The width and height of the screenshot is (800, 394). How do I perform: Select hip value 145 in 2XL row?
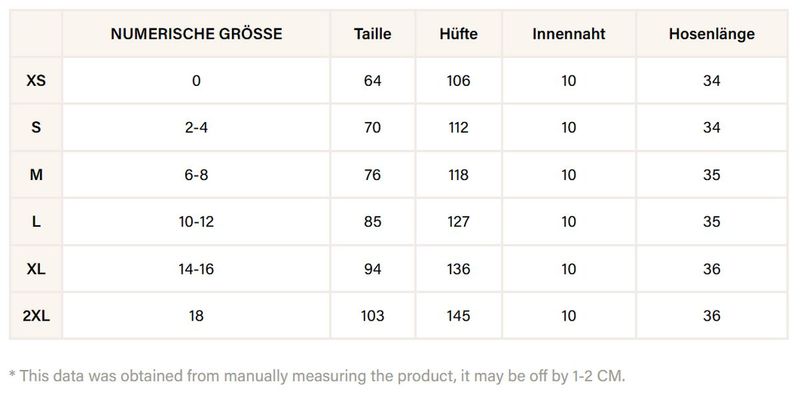[x=458, y=316]
